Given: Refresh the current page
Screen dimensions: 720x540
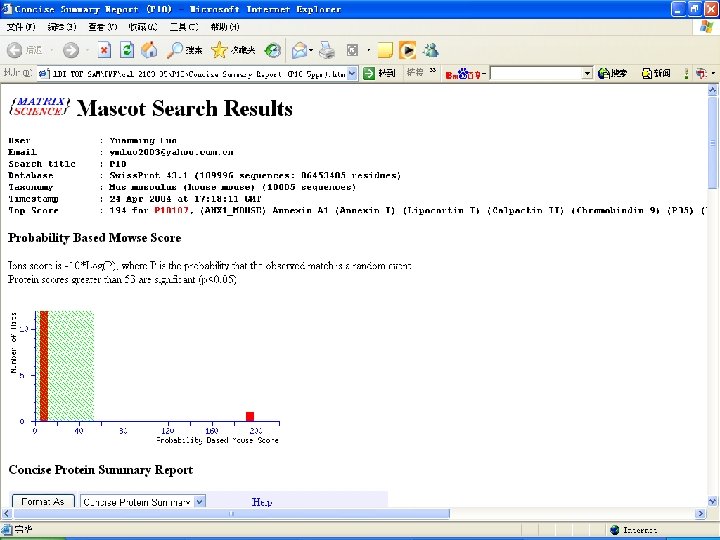Looking at the screenshot, I should tap(127, 50).
